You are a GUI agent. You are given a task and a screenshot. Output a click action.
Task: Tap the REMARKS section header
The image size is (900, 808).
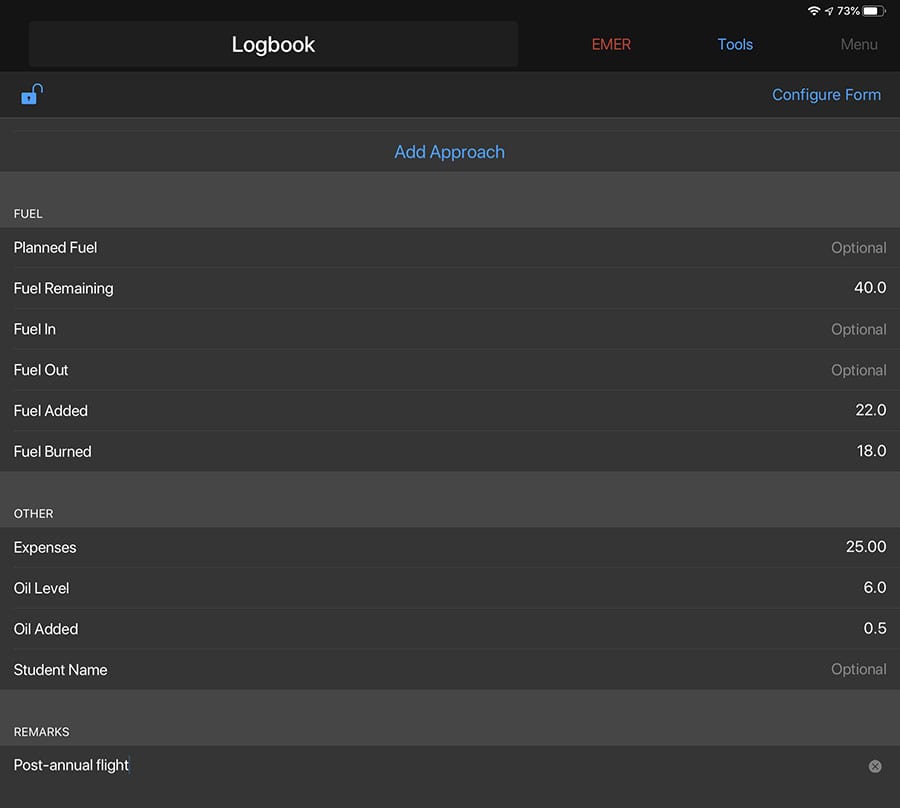[41, 732]
